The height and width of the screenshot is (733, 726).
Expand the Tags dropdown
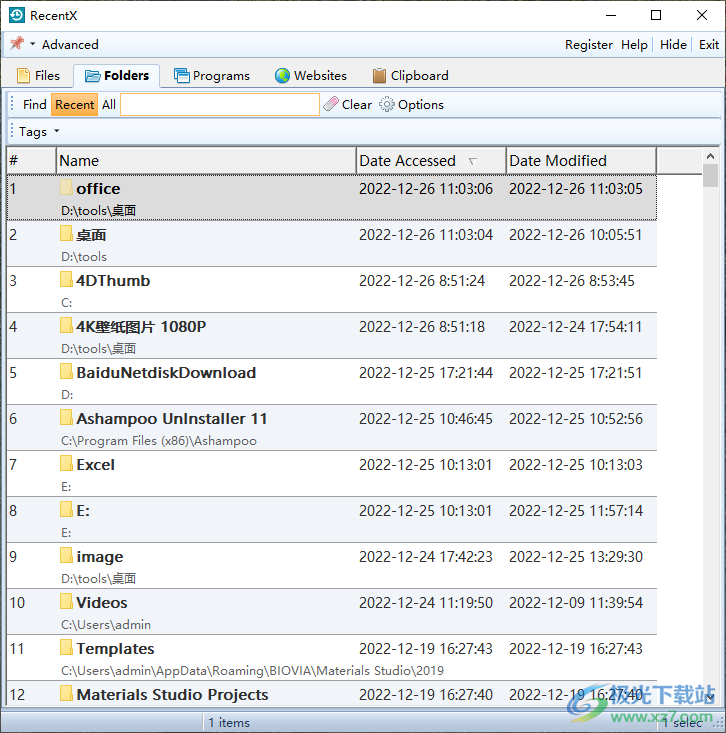coord(39,131)
